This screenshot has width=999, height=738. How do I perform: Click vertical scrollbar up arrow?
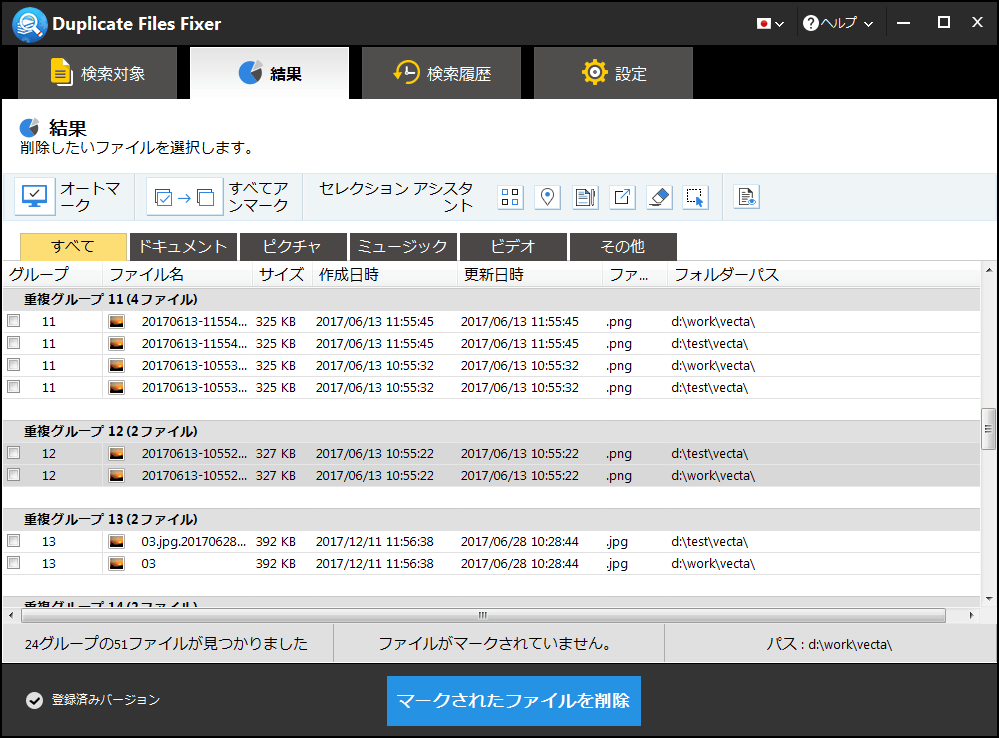pyautogui.click(x=989, y=270)
